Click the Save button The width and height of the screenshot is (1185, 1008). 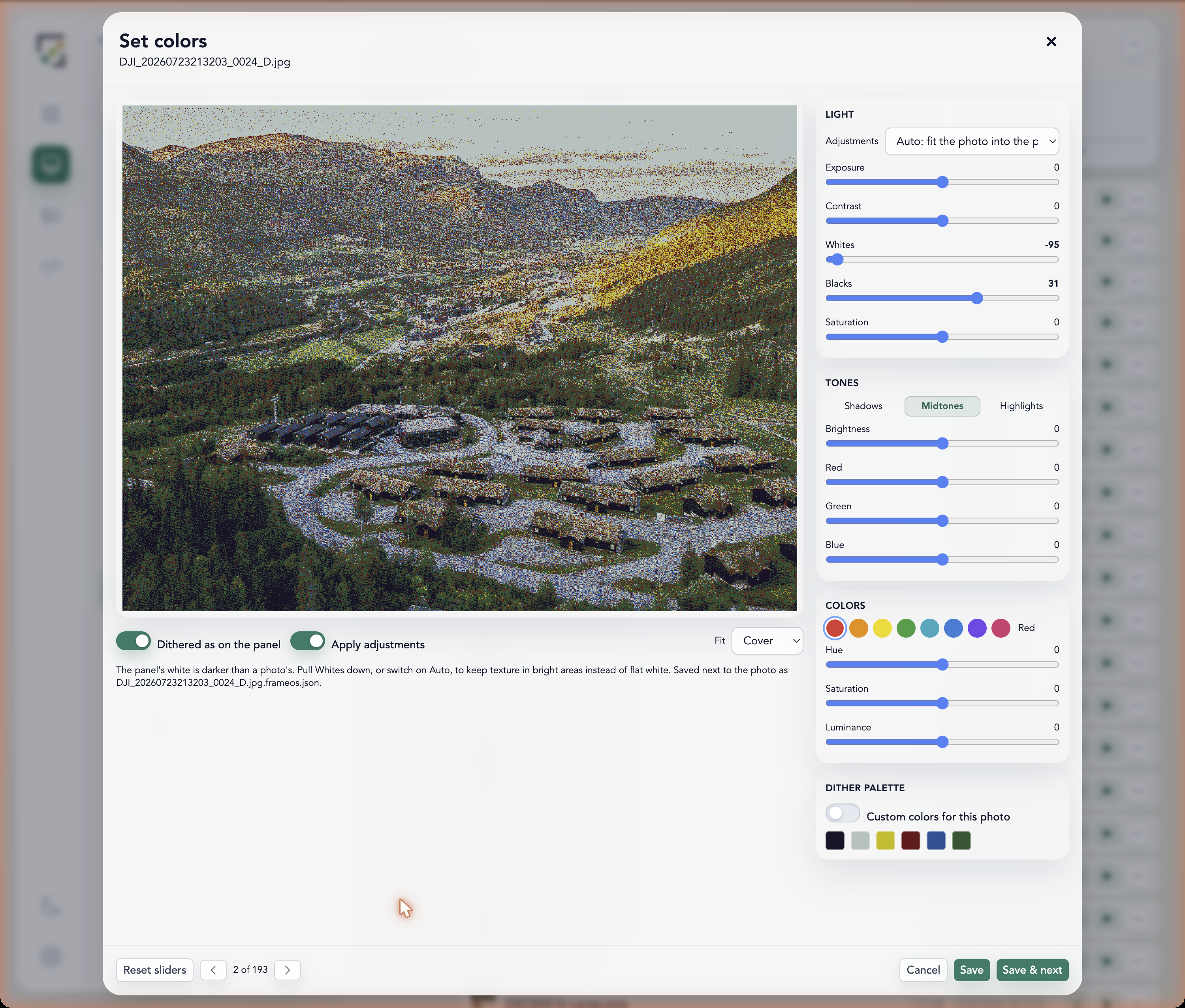pyautogui.click(x=972, y=970)
